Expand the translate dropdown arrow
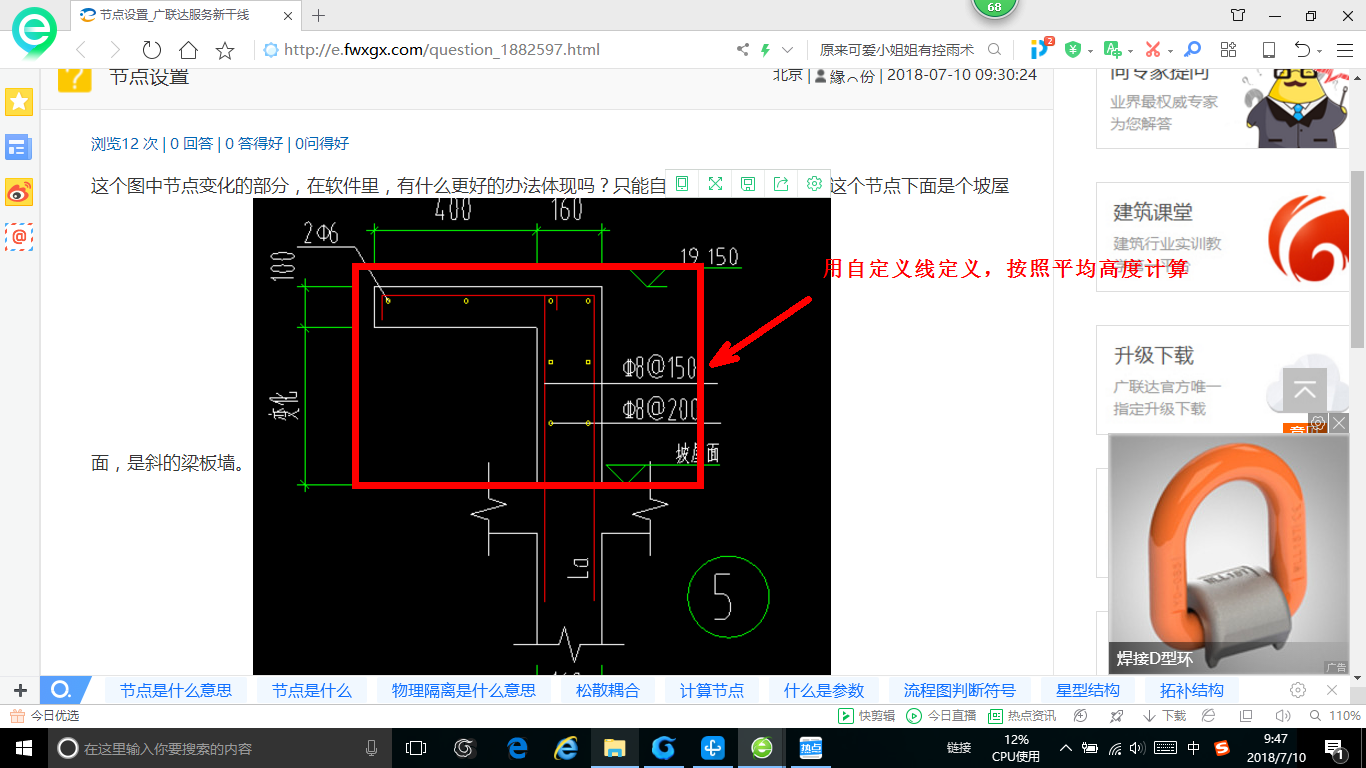 1130,51
